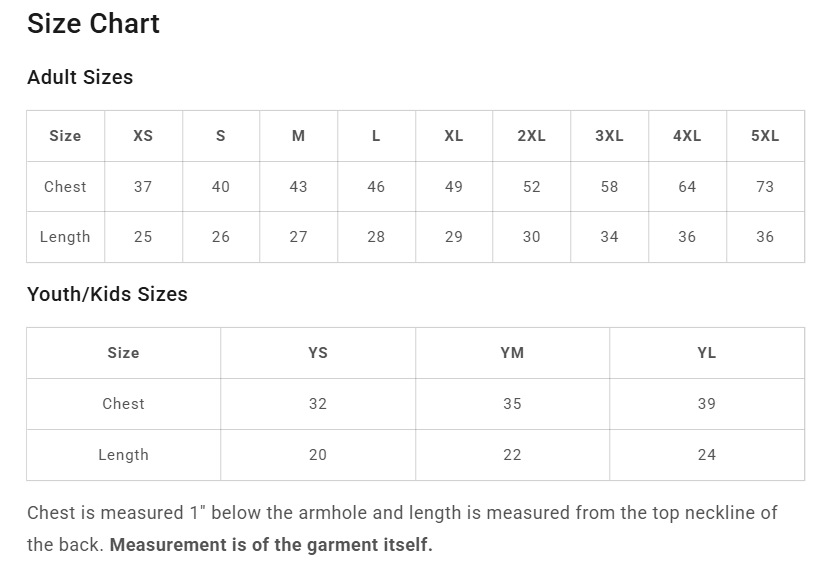This screenshot has height=568, width=832.
Task: Click the 5XL column header
Action: pos(765,136)
